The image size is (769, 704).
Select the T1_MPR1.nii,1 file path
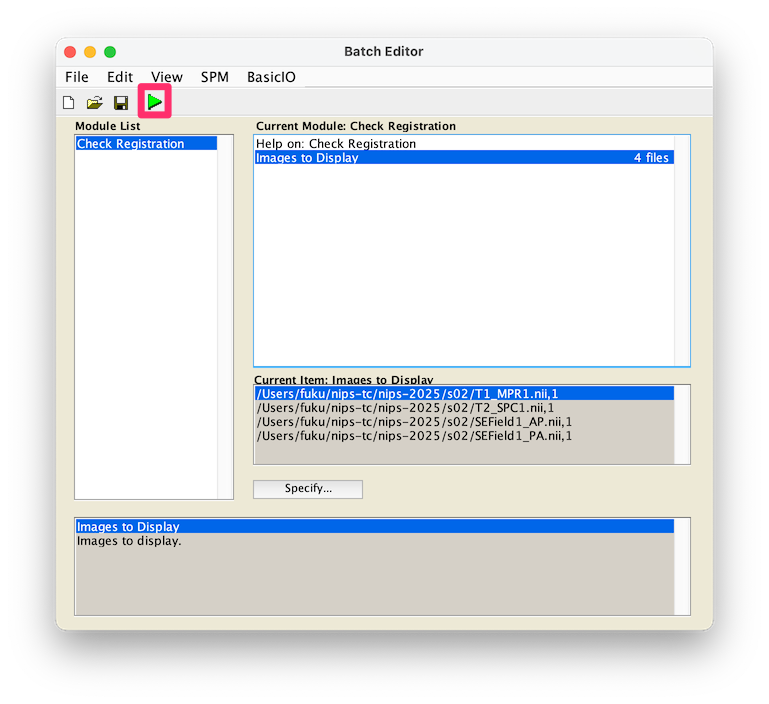pos(464,393)
